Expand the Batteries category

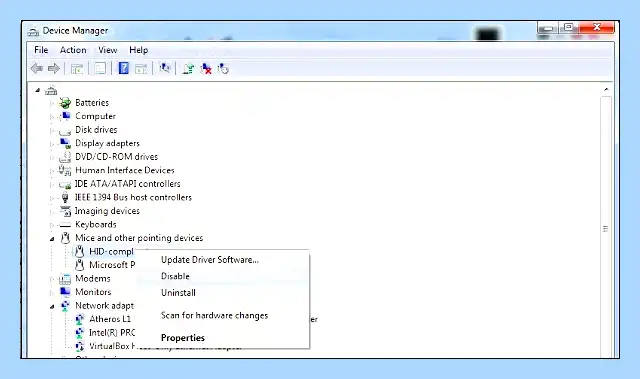(52, 103)
